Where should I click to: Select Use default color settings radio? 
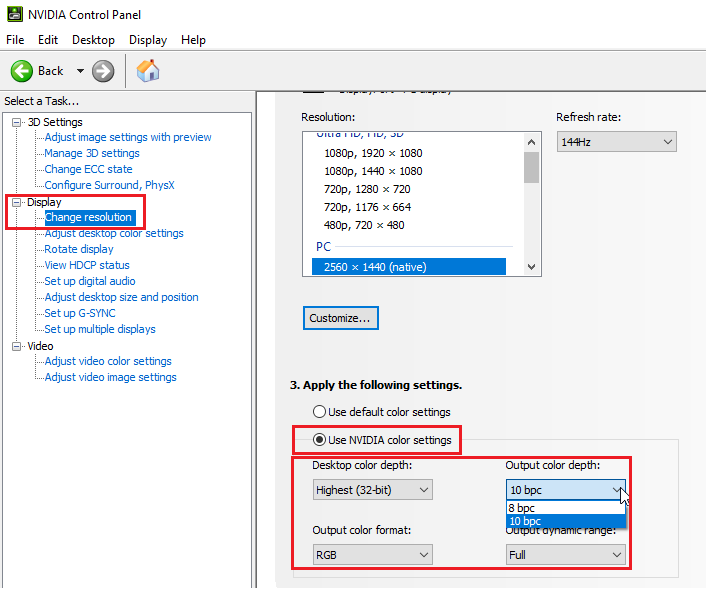click(x=320, y=411)
